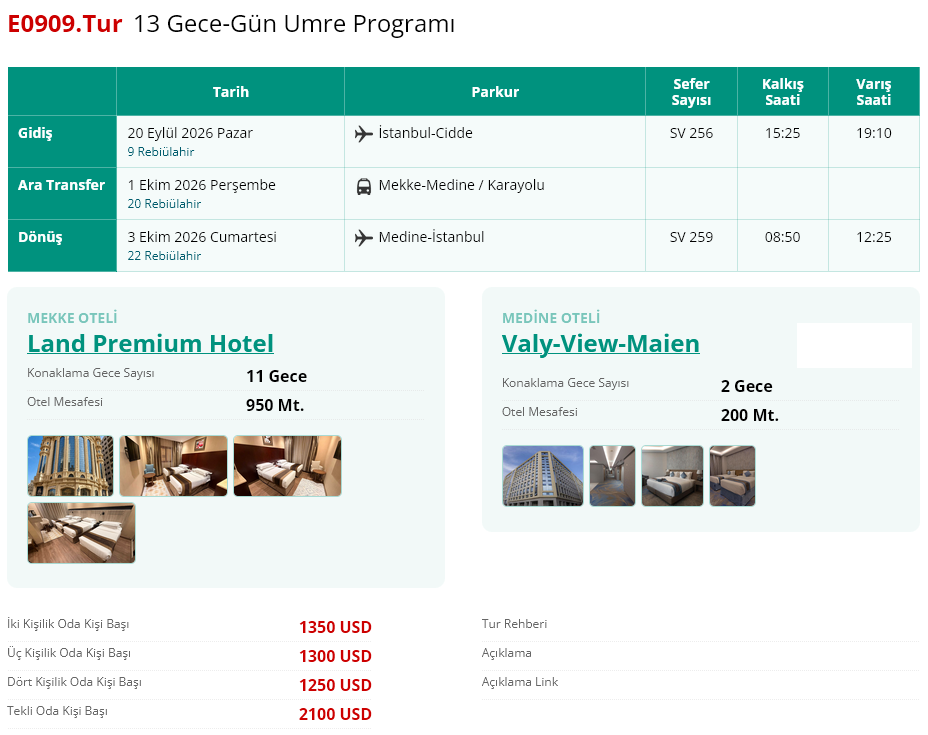Open third Mekke hotel twin-bed room photo
Image resolution: width=928 pixels, height=735 pixels.
point(287,466)
